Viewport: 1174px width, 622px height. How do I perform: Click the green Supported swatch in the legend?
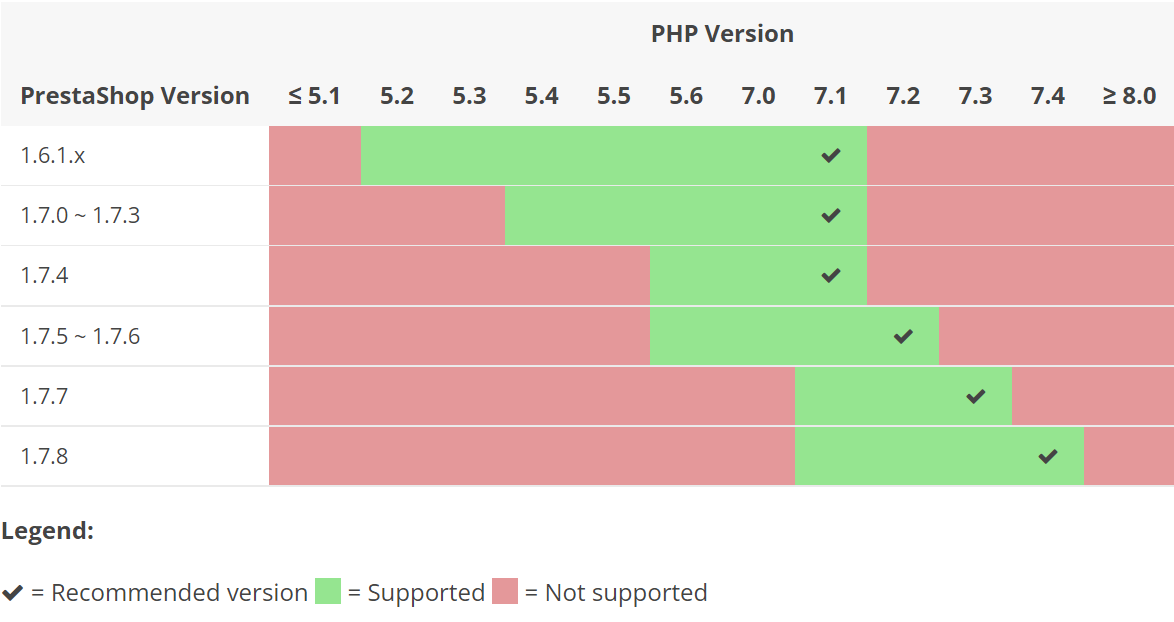(328, 592)
